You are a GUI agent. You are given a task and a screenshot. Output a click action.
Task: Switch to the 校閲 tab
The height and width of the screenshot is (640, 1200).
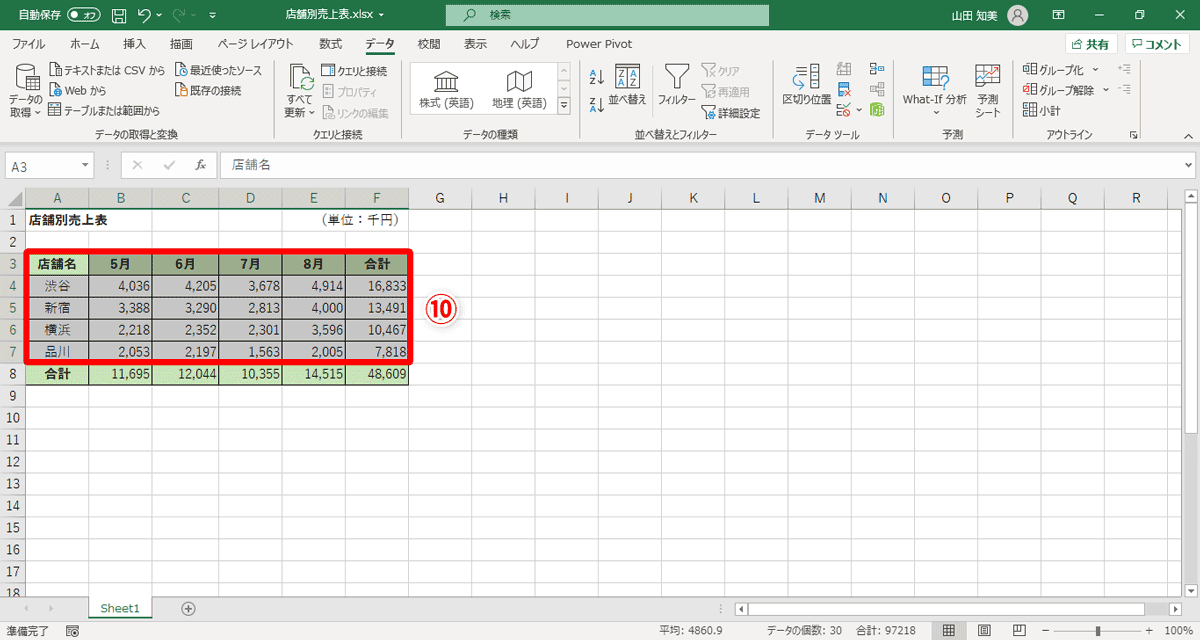[429, 44]
